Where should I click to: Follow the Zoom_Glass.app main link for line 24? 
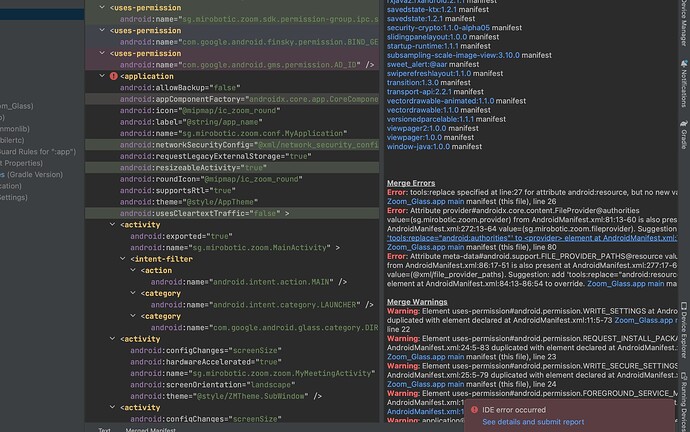tap(425, 384)
